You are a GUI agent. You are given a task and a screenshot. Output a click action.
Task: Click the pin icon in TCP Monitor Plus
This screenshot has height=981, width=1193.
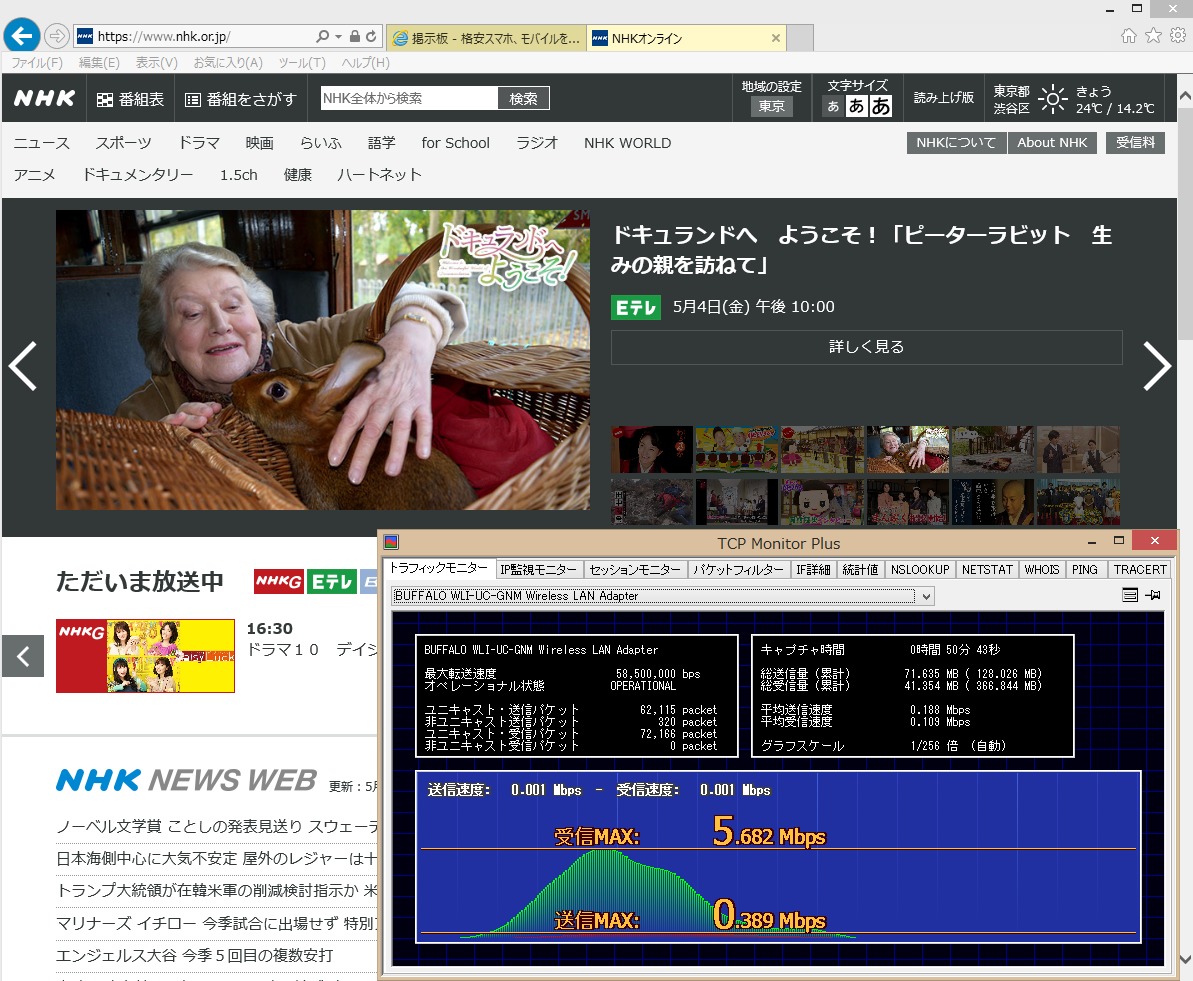1153,596
